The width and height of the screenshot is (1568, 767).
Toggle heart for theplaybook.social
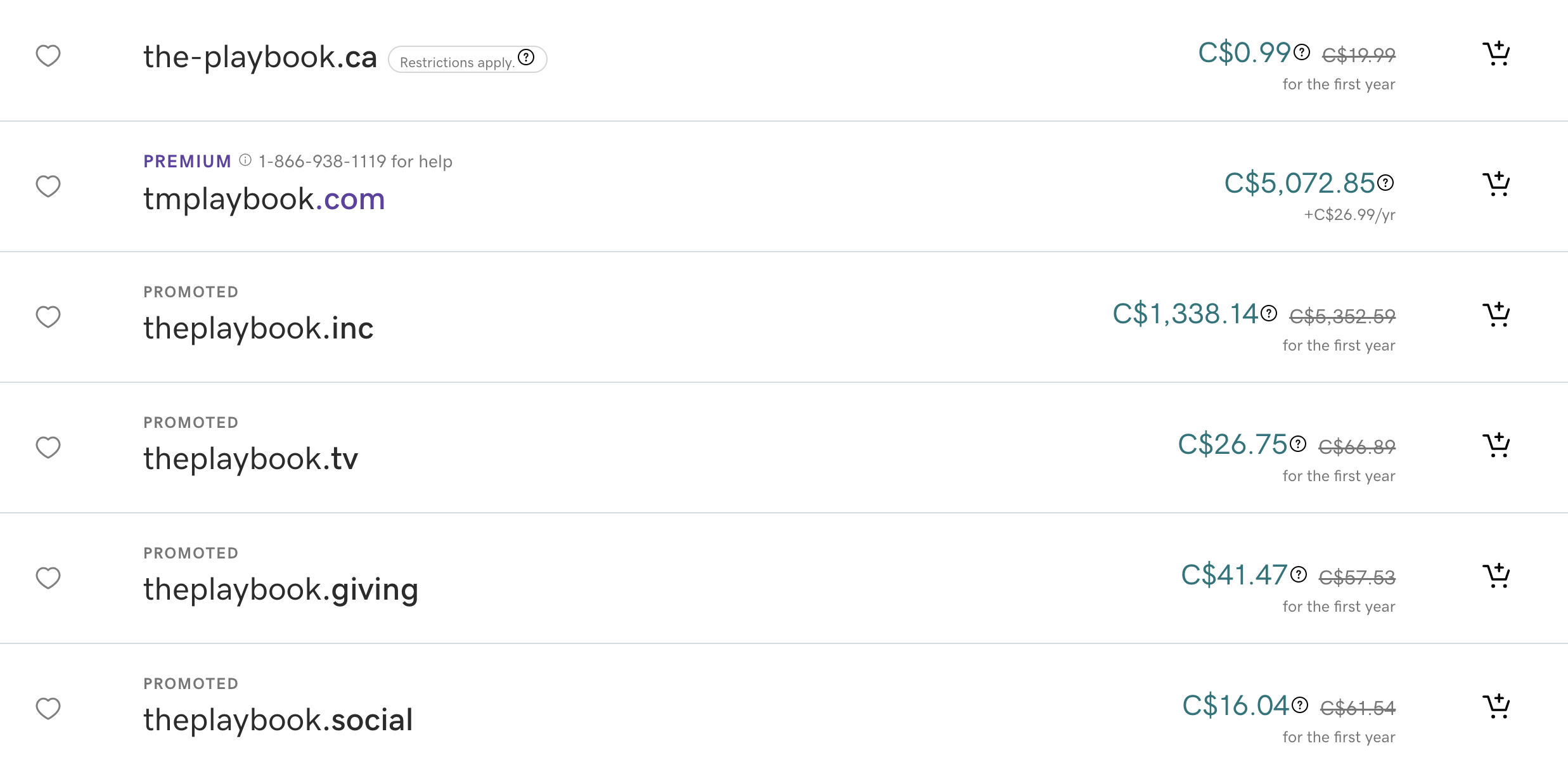tap(48, 709)
